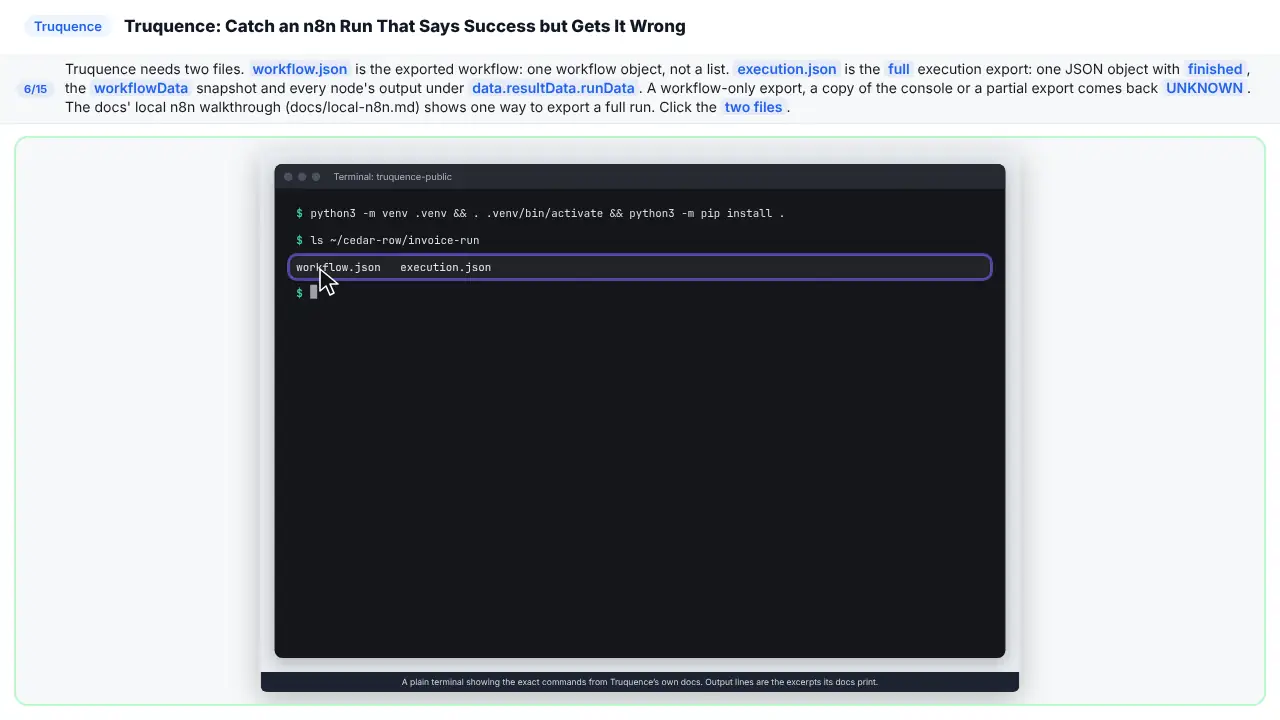Click highlighted workflow.json in the instructions
This screenshot has width=1280, height=720.
[300, 69]
